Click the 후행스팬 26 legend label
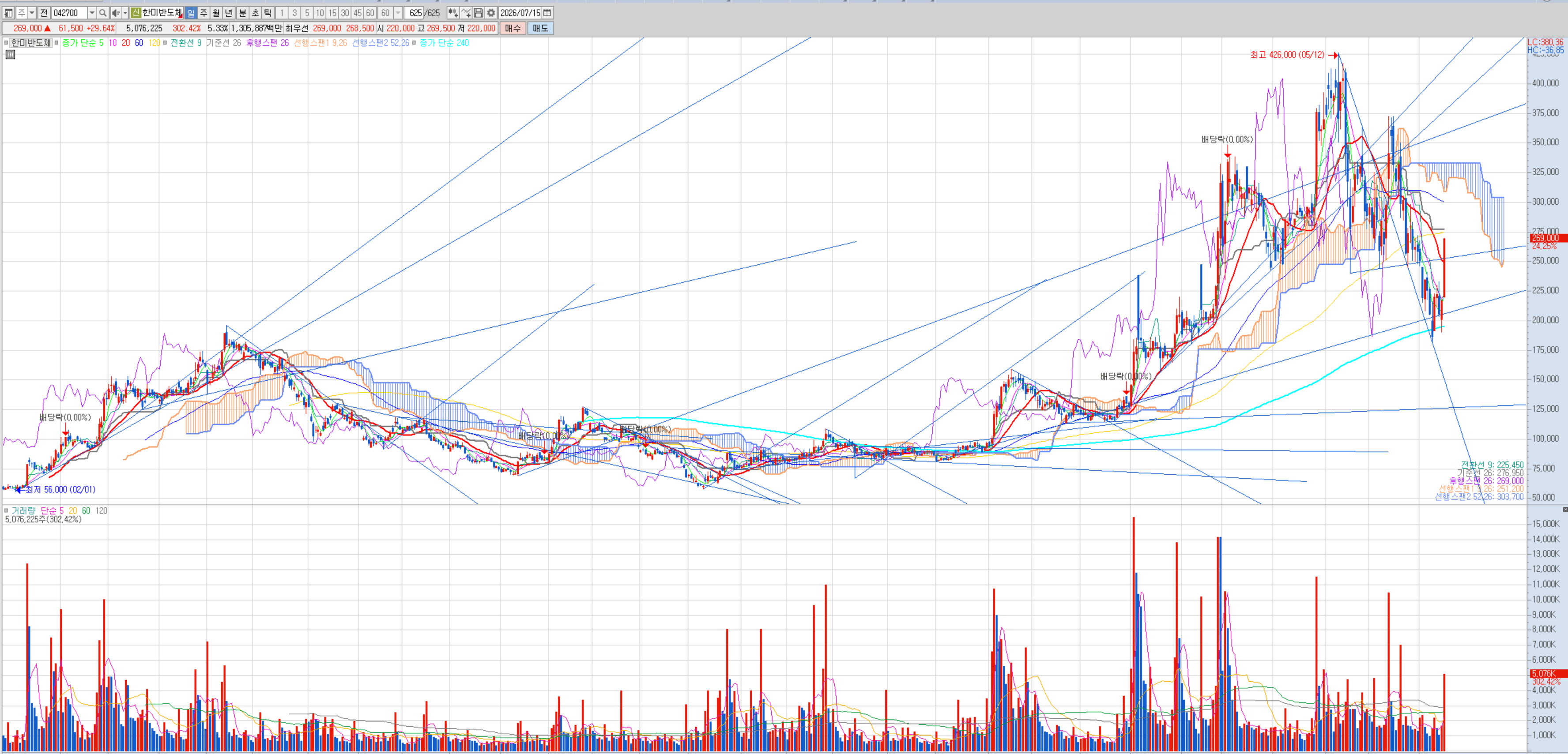 point(267,43)
